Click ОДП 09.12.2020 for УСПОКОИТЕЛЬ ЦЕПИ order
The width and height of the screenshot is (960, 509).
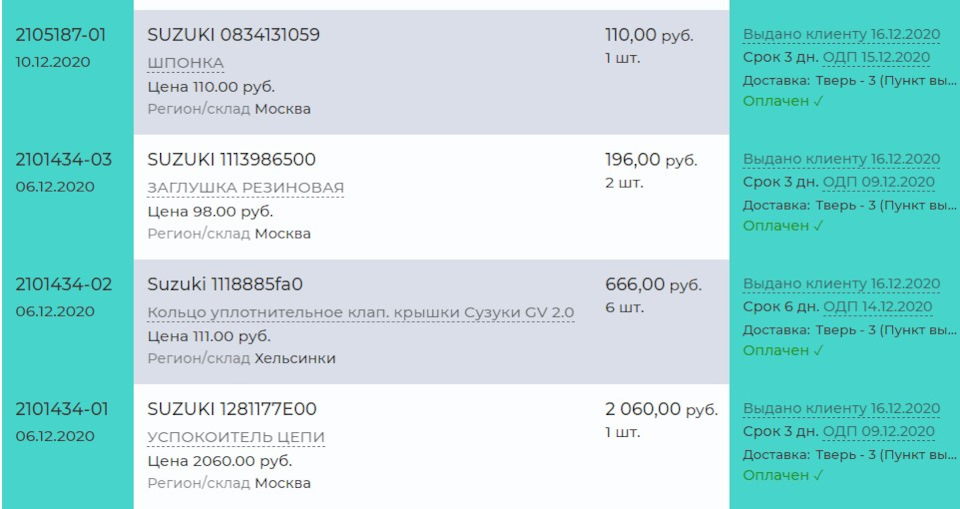(x=879, y=432)
